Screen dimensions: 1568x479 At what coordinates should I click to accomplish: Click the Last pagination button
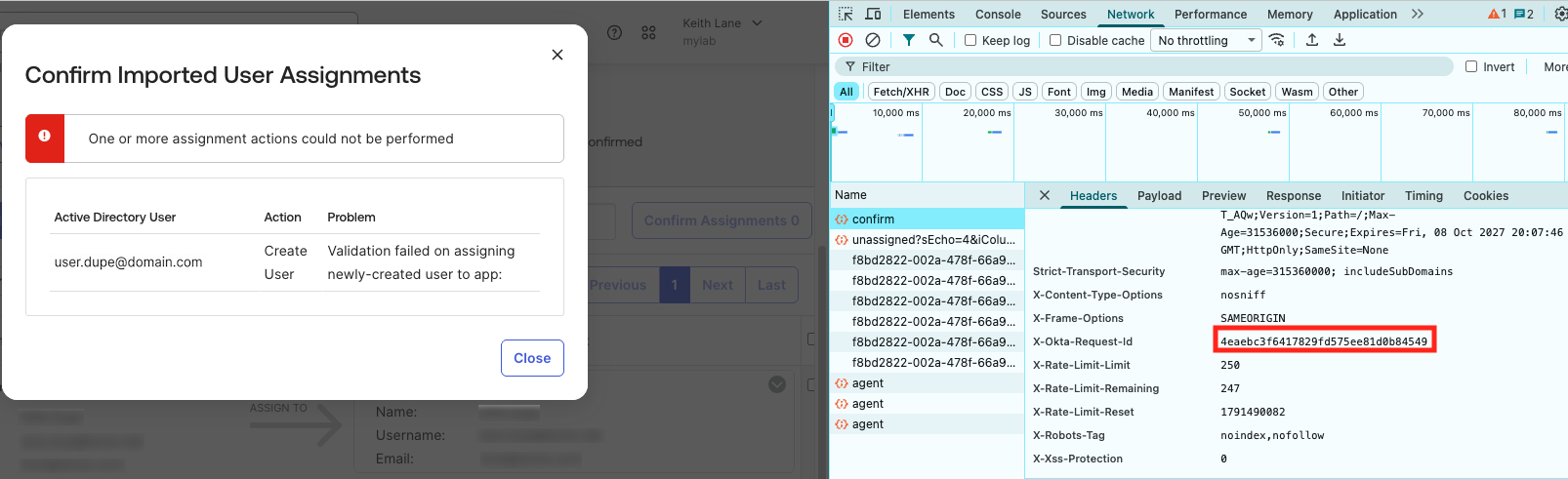(771, 285)
